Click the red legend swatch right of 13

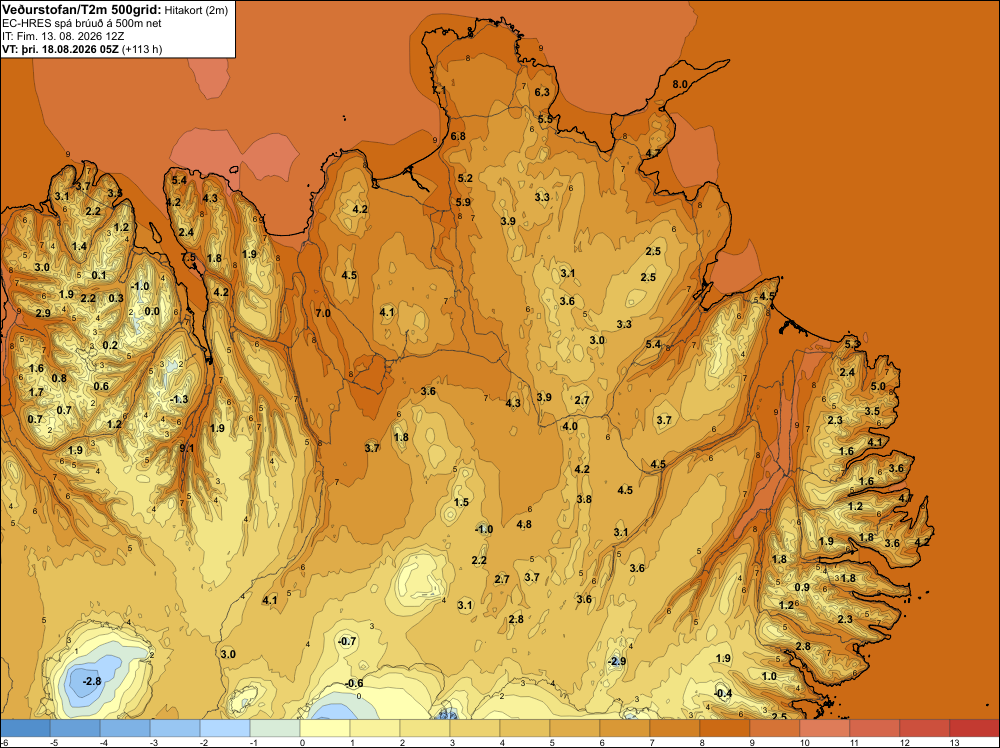click(x=974, y=728)
